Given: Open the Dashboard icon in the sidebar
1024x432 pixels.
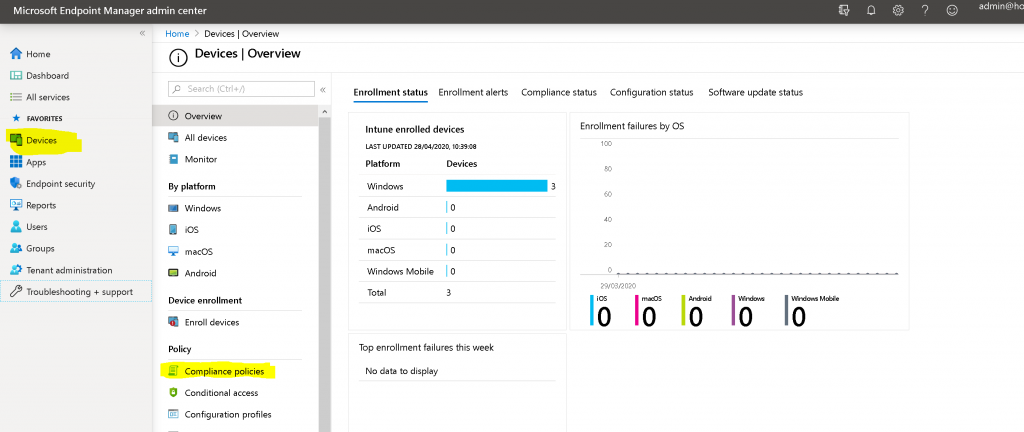Looking at the screenshot, I should pyautogui.click(x=16, y=76).
